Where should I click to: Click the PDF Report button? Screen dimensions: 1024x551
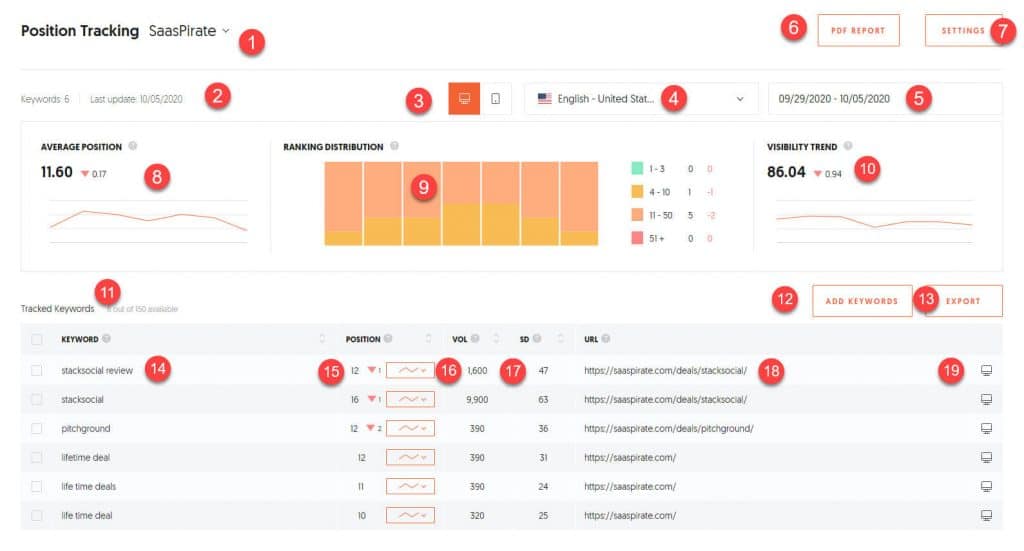tap(858, 30)
